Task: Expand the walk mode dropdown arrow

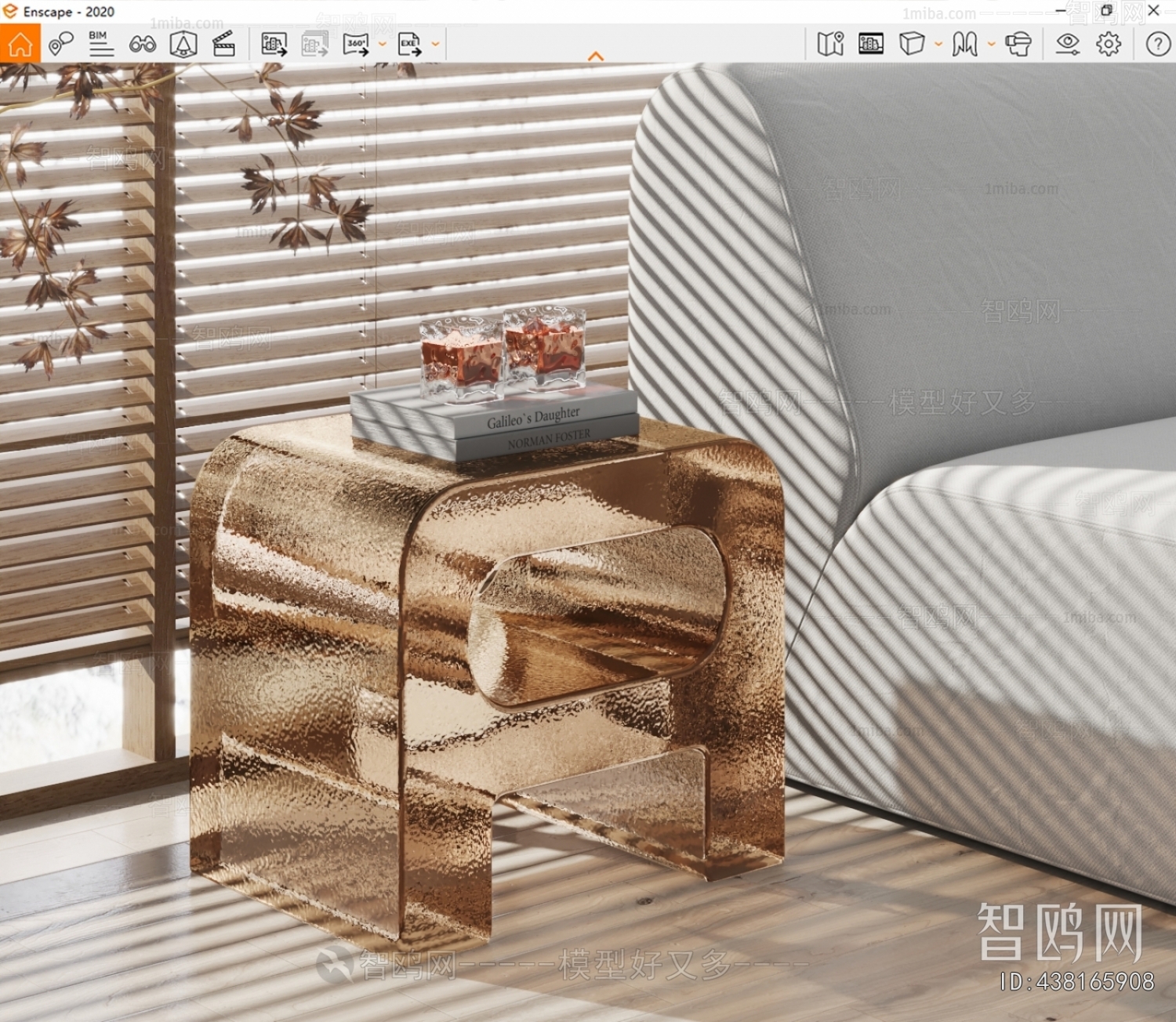Action: [991, 45]
